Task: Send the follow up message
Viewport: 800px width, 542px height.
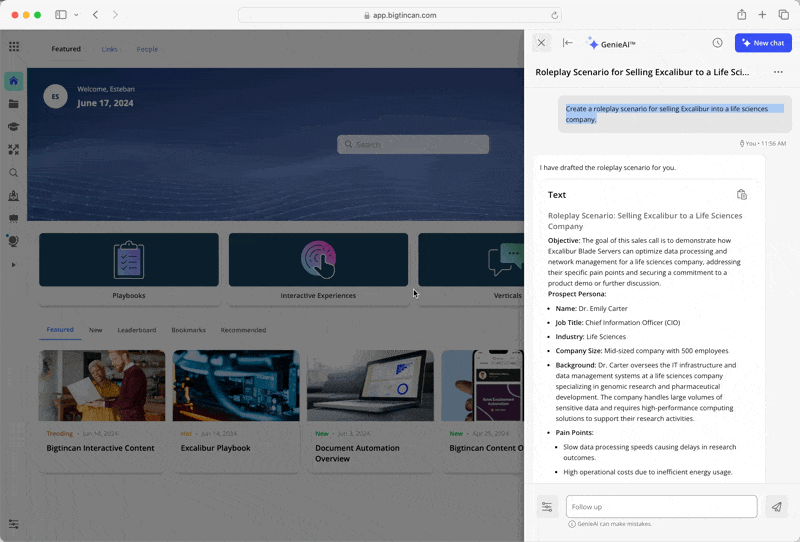Action: click(x=777, y=507)
